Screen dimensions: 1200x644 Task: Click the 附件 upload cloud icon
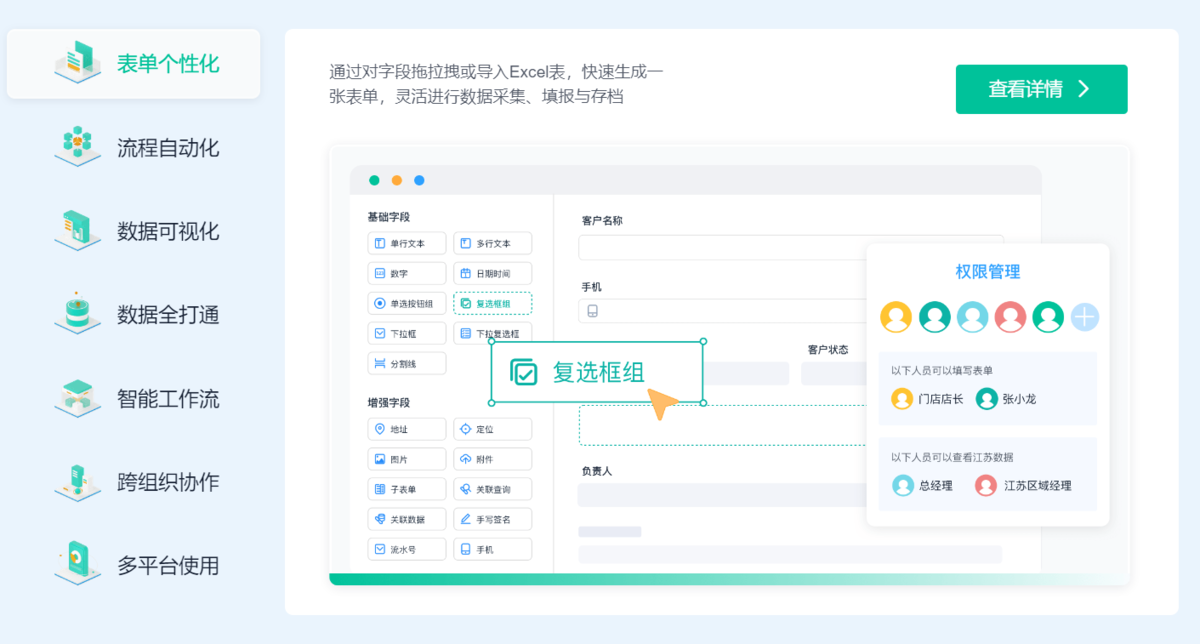465,459
